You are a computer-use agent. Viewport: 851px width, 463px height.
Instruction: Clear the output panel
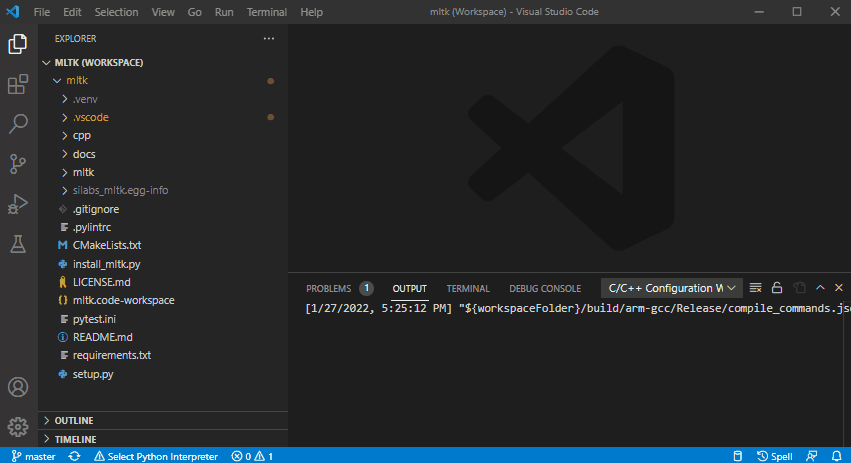click(x=756, y=288)
